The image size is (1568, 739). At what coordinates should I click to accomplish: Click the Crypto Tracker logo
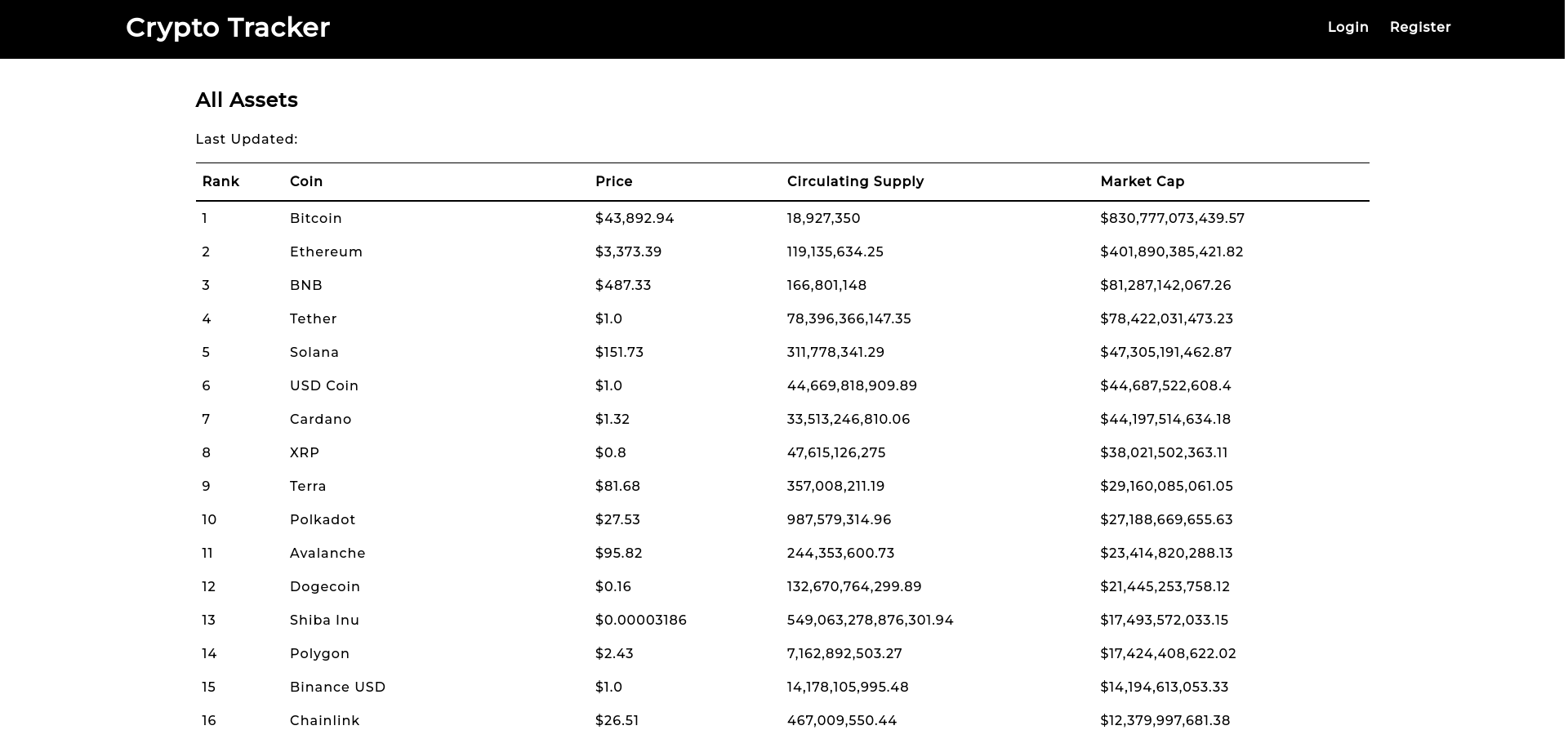(227, 27)
